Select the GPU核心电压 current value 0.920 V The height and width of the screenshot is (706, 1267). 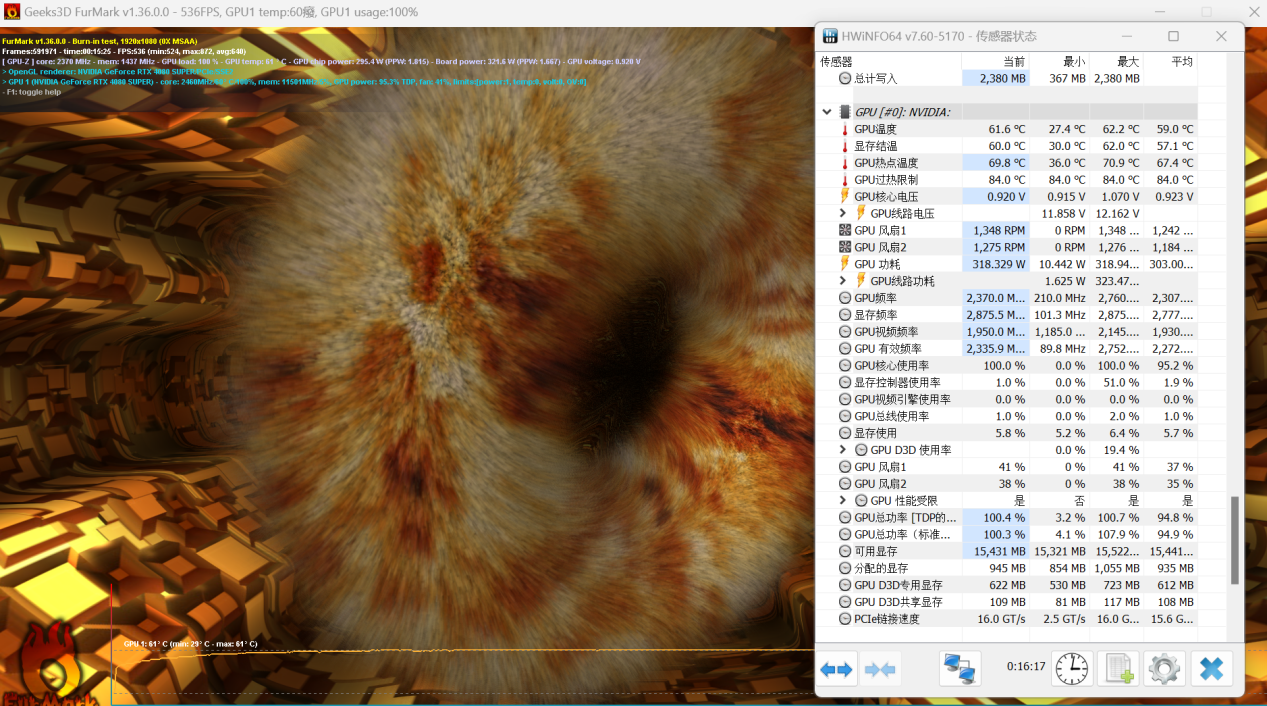point(1007,197)
